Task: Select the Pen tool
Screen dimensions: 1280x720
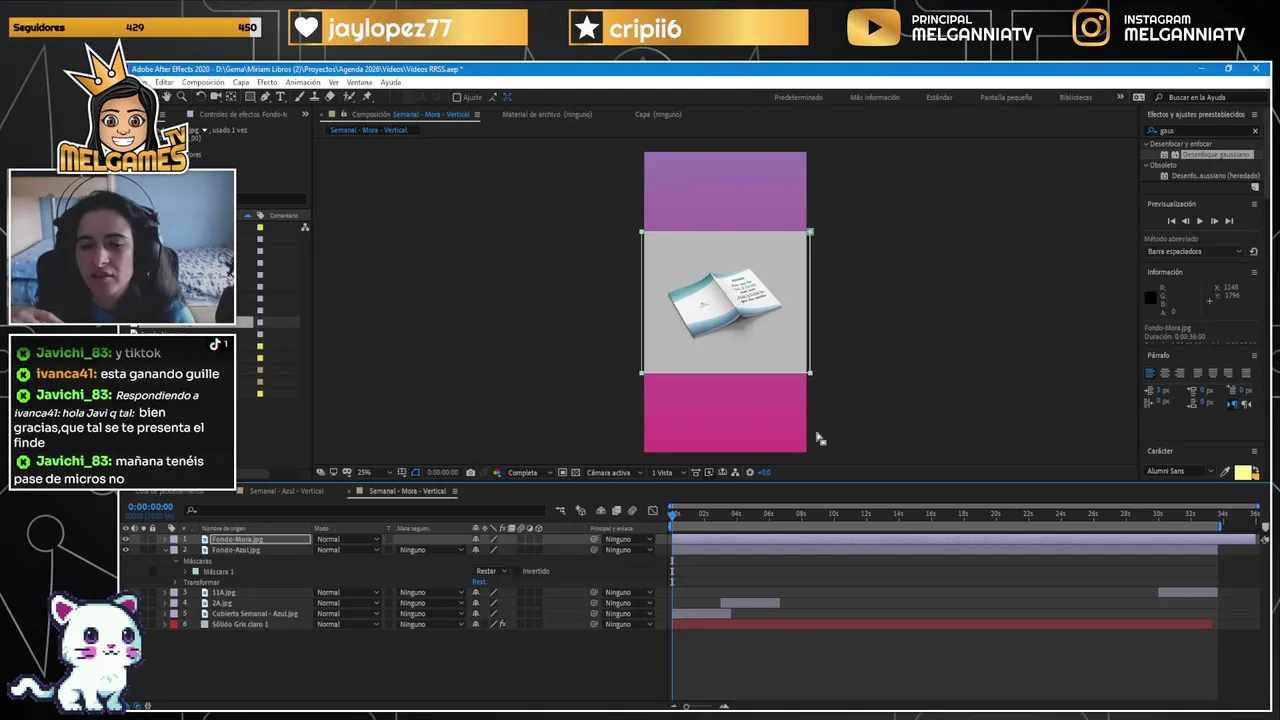Action: [x=265, y=97]
